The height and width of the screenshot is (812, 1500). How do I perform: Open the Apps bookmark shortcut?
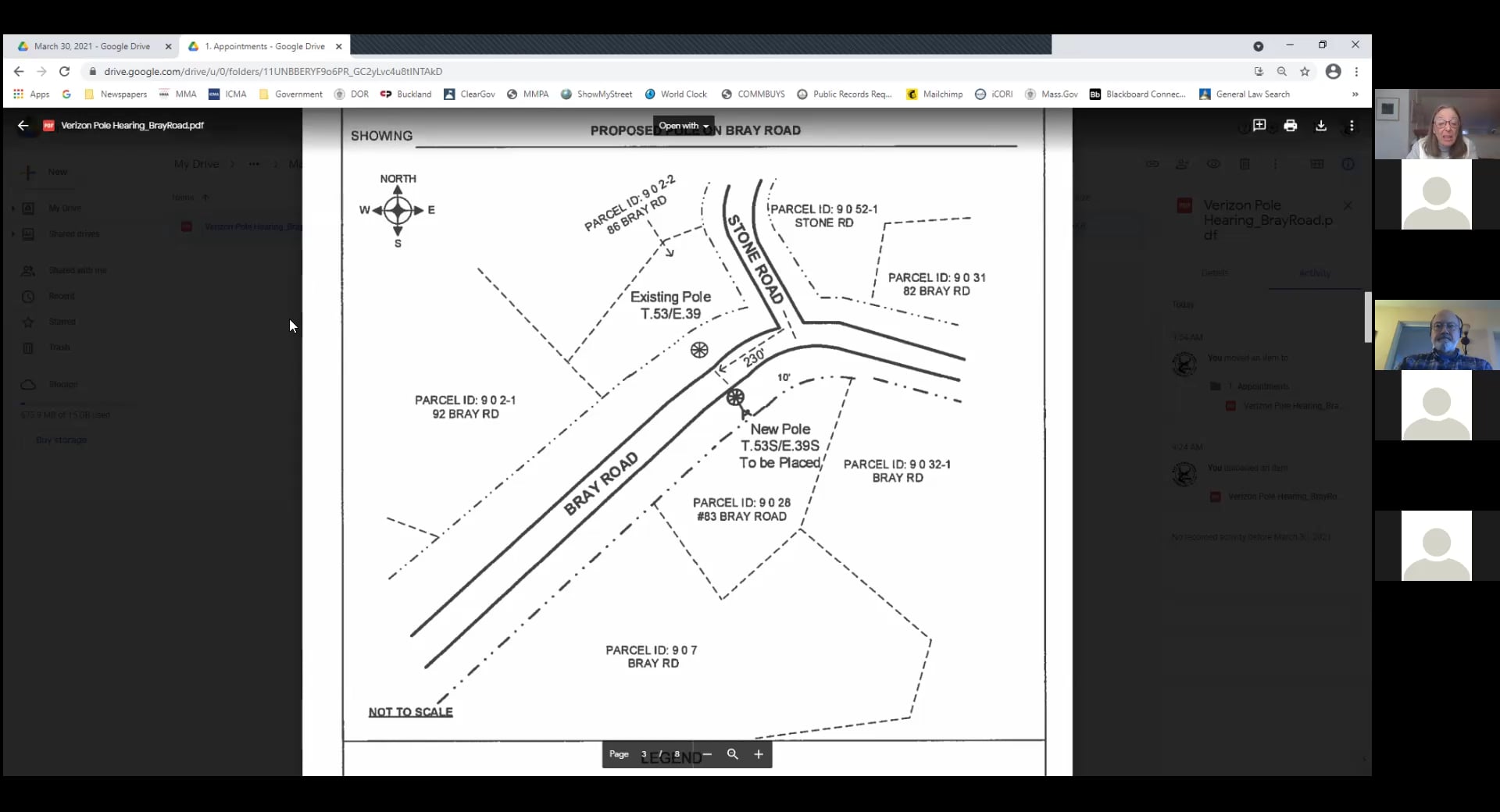coord(31,94)
